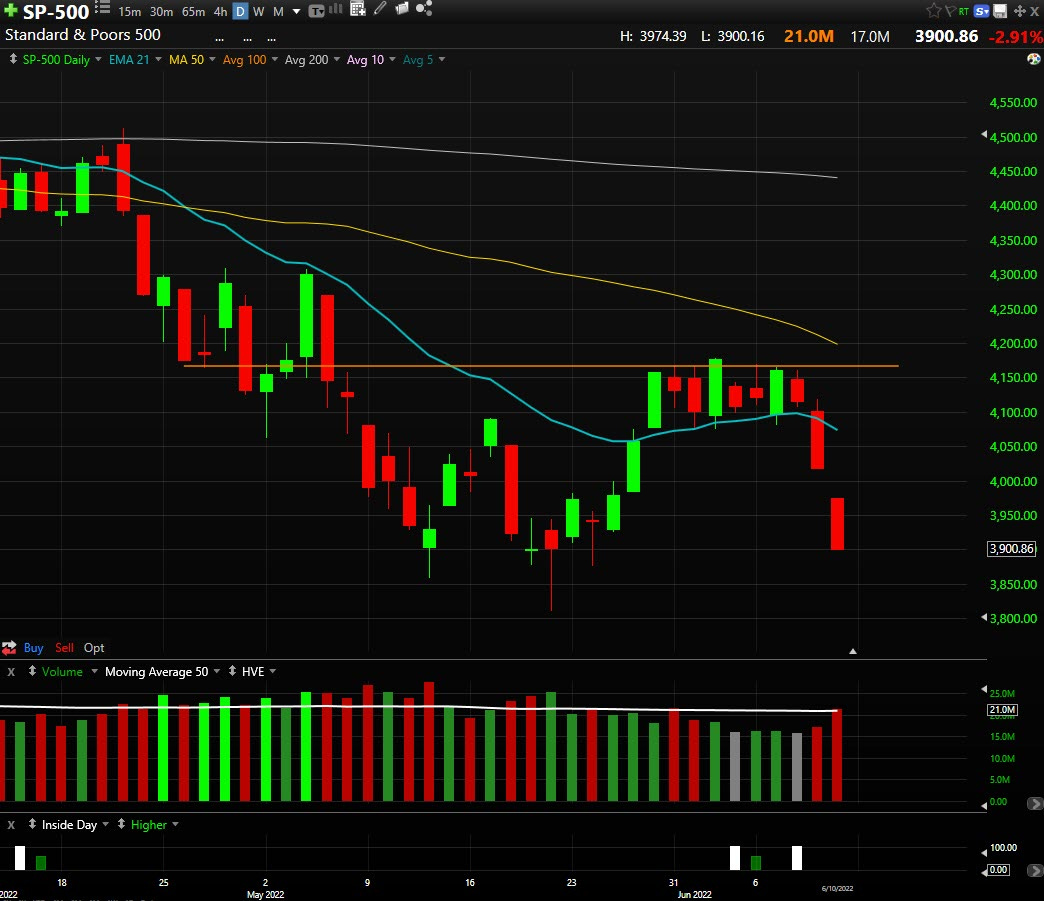Image resolution: width=1044 pixels, height=901 pixels.
Task: Open the Moving Average 50 dropdown
Action: click(x=216, y=671)
